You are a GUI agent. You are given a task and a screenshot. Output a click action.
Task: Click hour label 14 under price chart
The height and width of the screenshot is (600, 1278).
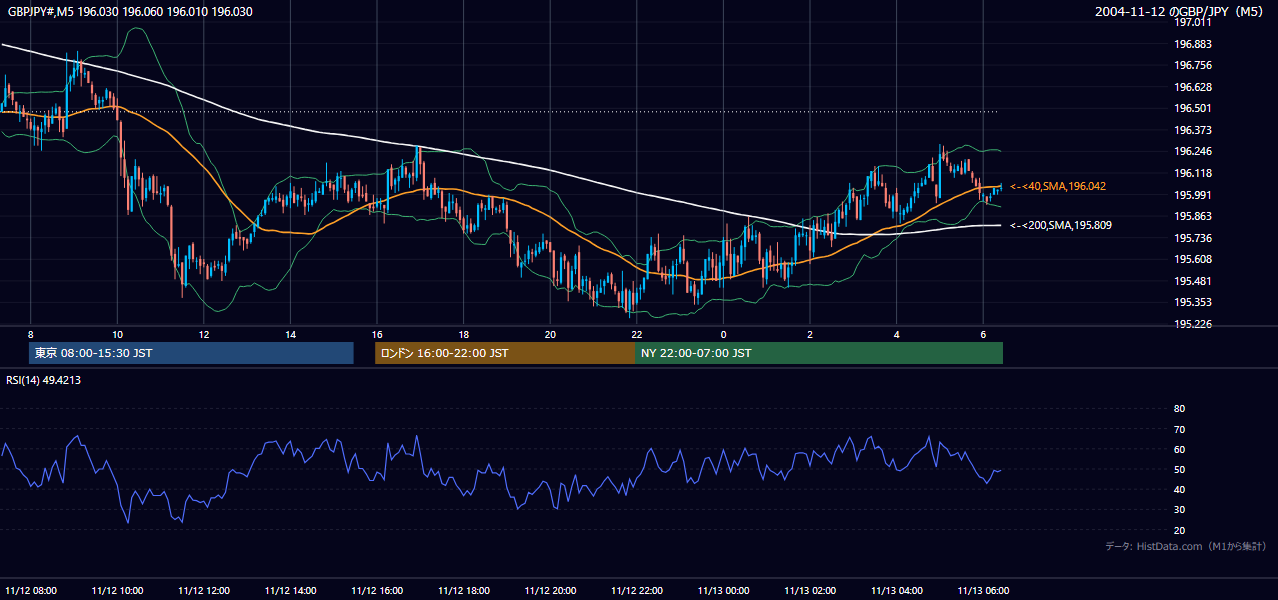(290, 334)
